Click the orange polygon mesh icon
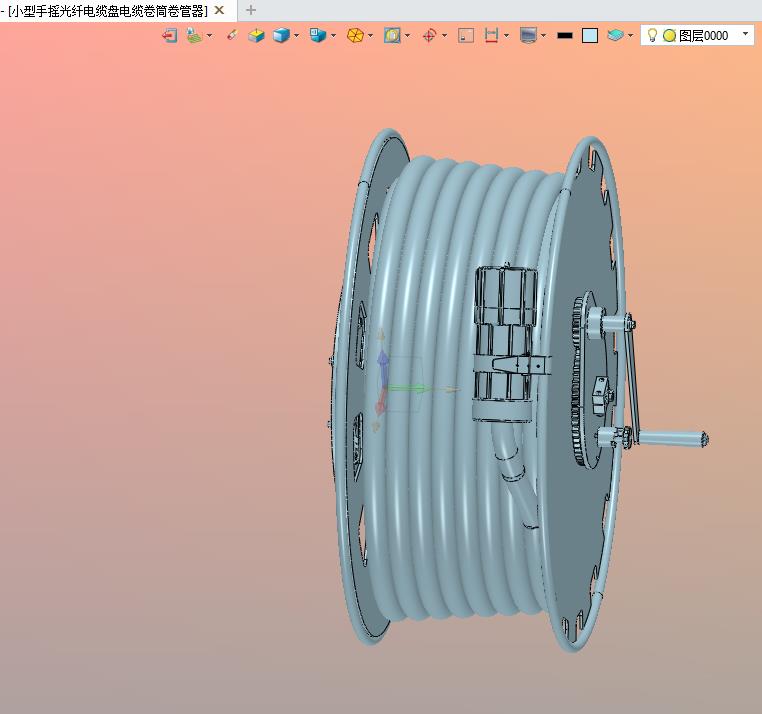 coord(355,35)
